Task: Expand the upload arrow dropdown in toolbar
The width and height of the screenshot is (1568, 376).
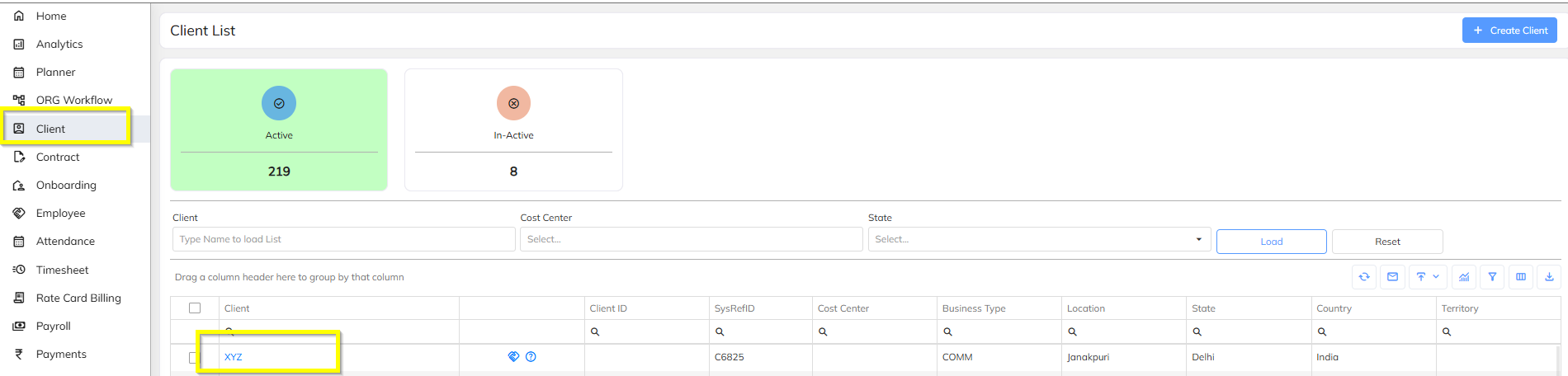Action: tap(1436, 277)
